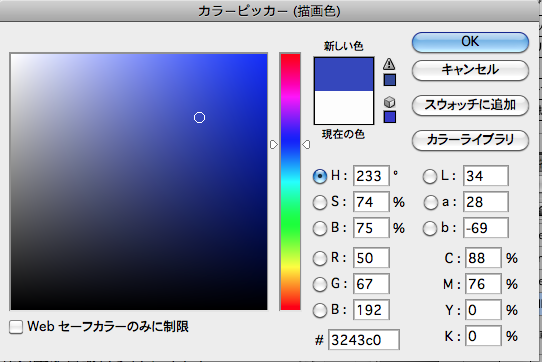This screenshot has height=362, width=542.
Task: Click the Lab a field showing 28
Action: (486, 202)
